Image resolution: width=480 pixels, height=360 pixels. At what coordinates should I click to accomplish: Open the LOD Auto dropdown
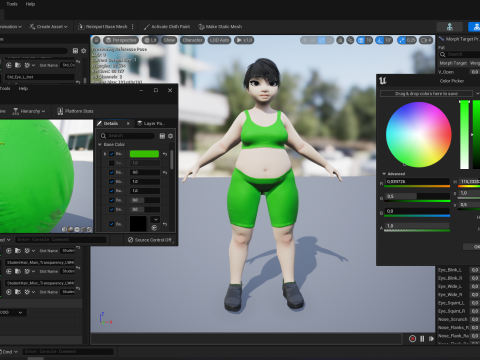219,40
